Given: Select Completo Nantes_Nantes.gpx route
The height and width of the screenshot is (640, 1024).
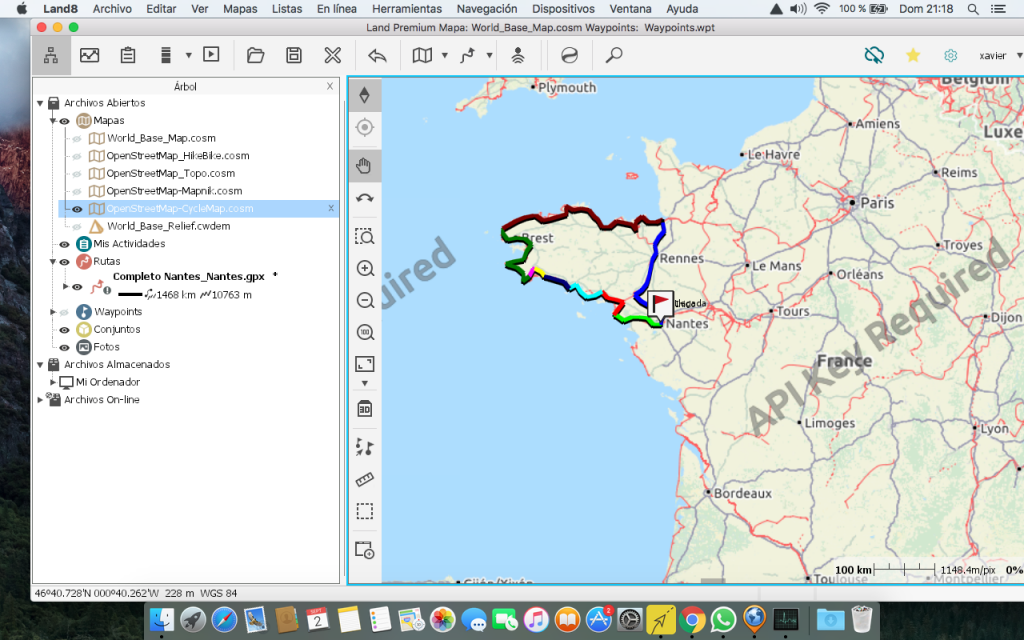Looking at the screenshot, I should (x=188, y=276).
